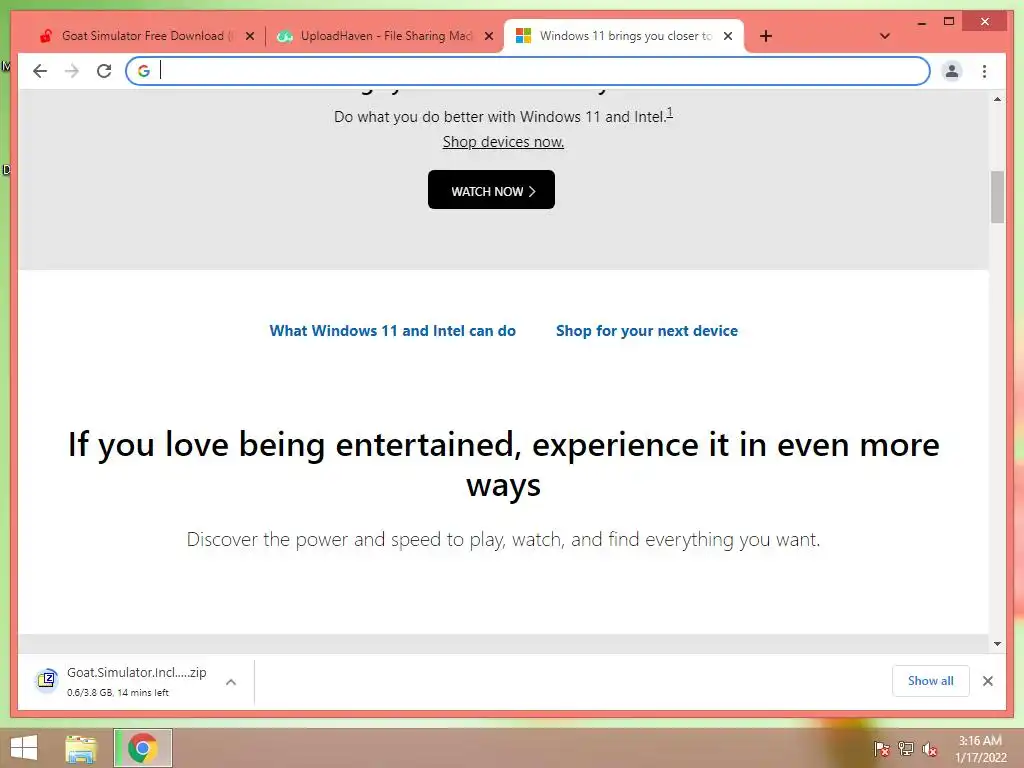Click the muted volume tray icon
The height and width of the screenshot is (768, 1024).
pos(930,748)
